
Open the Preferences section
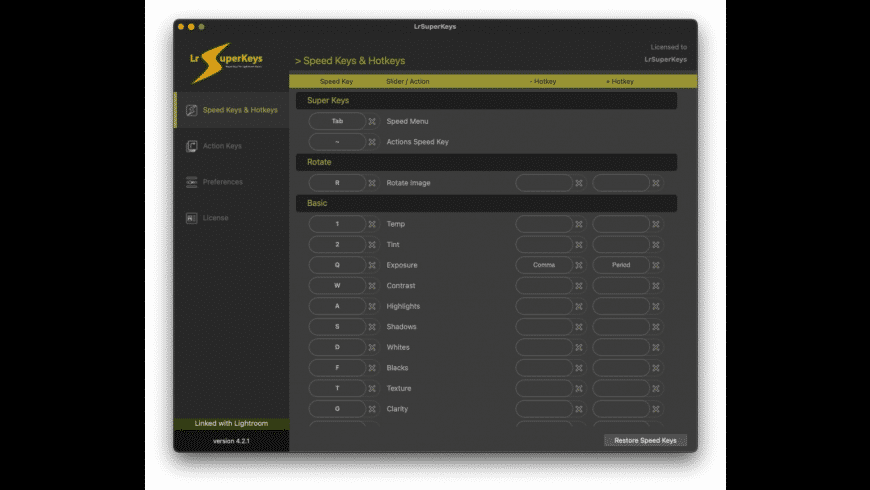pos(231,182)
